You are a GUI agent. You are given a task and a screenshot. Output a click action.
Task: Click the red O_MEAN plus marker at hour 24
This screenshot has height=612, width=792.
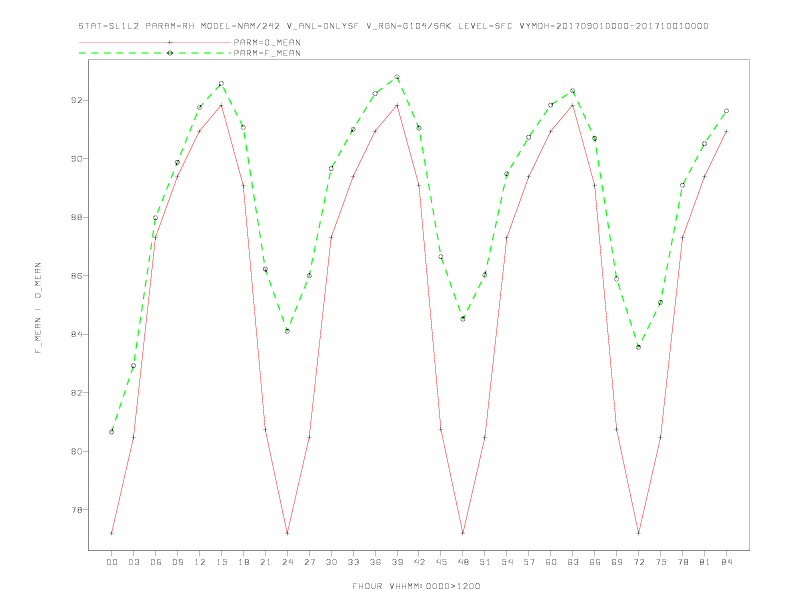coord(287,533)
